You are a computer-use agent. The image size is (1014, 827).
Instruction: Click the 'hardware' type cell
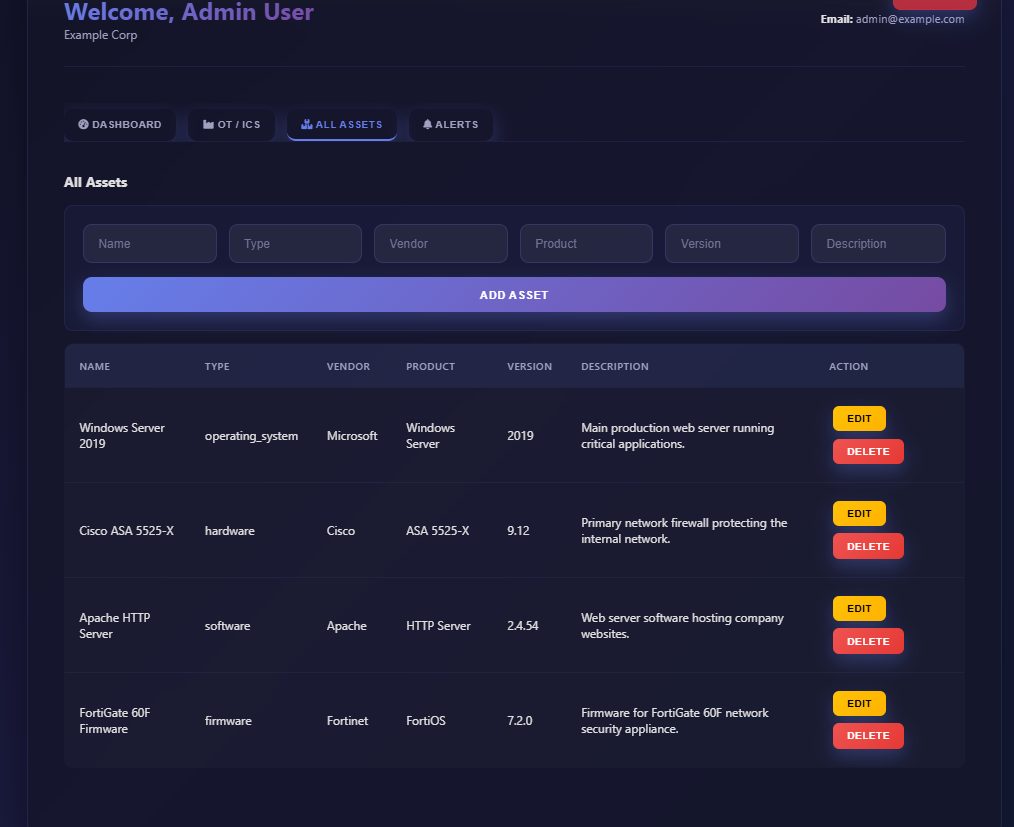230,531
